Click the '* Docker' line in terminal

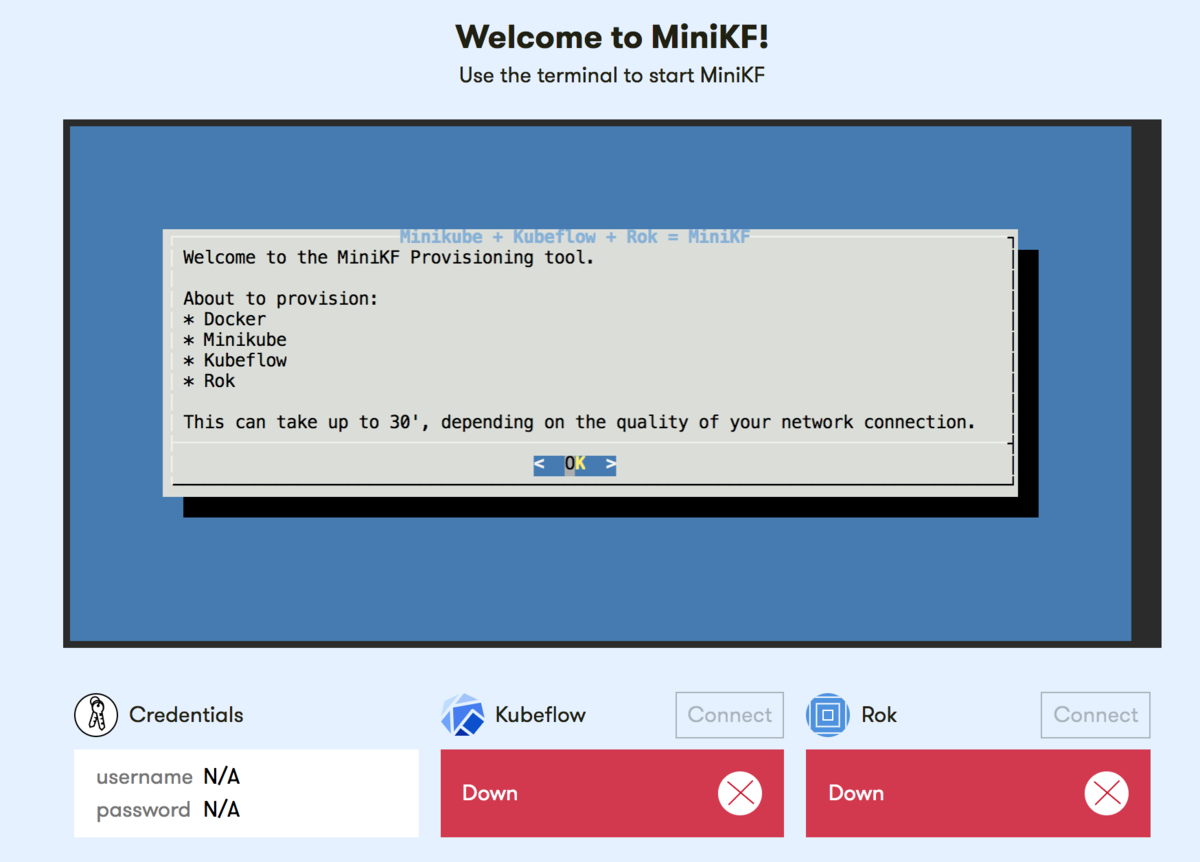(x=225, y=319)
